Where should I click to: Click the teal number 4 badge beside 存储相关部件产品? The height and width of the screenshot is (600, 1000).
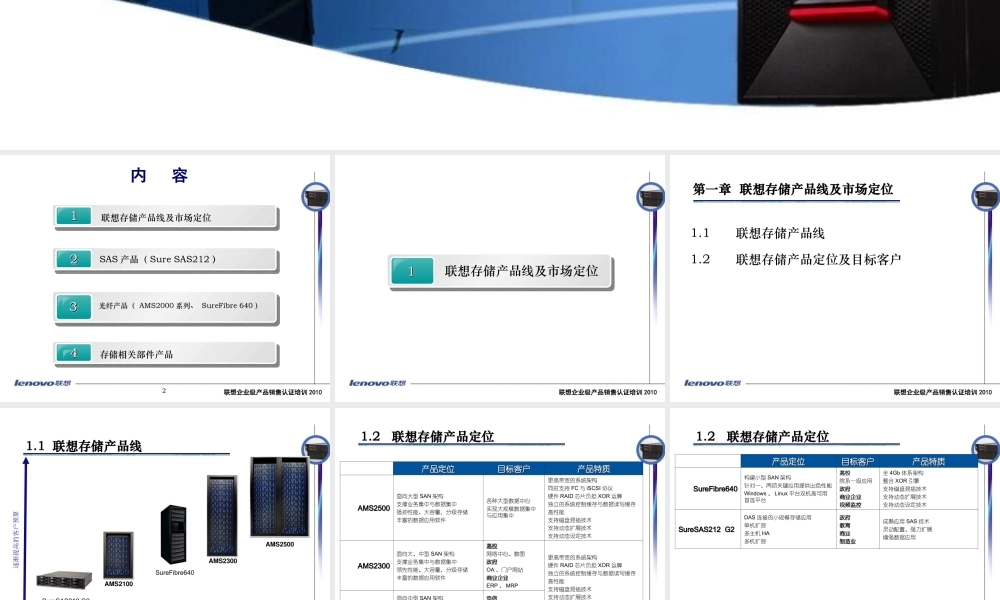click(x=73, y=353)
